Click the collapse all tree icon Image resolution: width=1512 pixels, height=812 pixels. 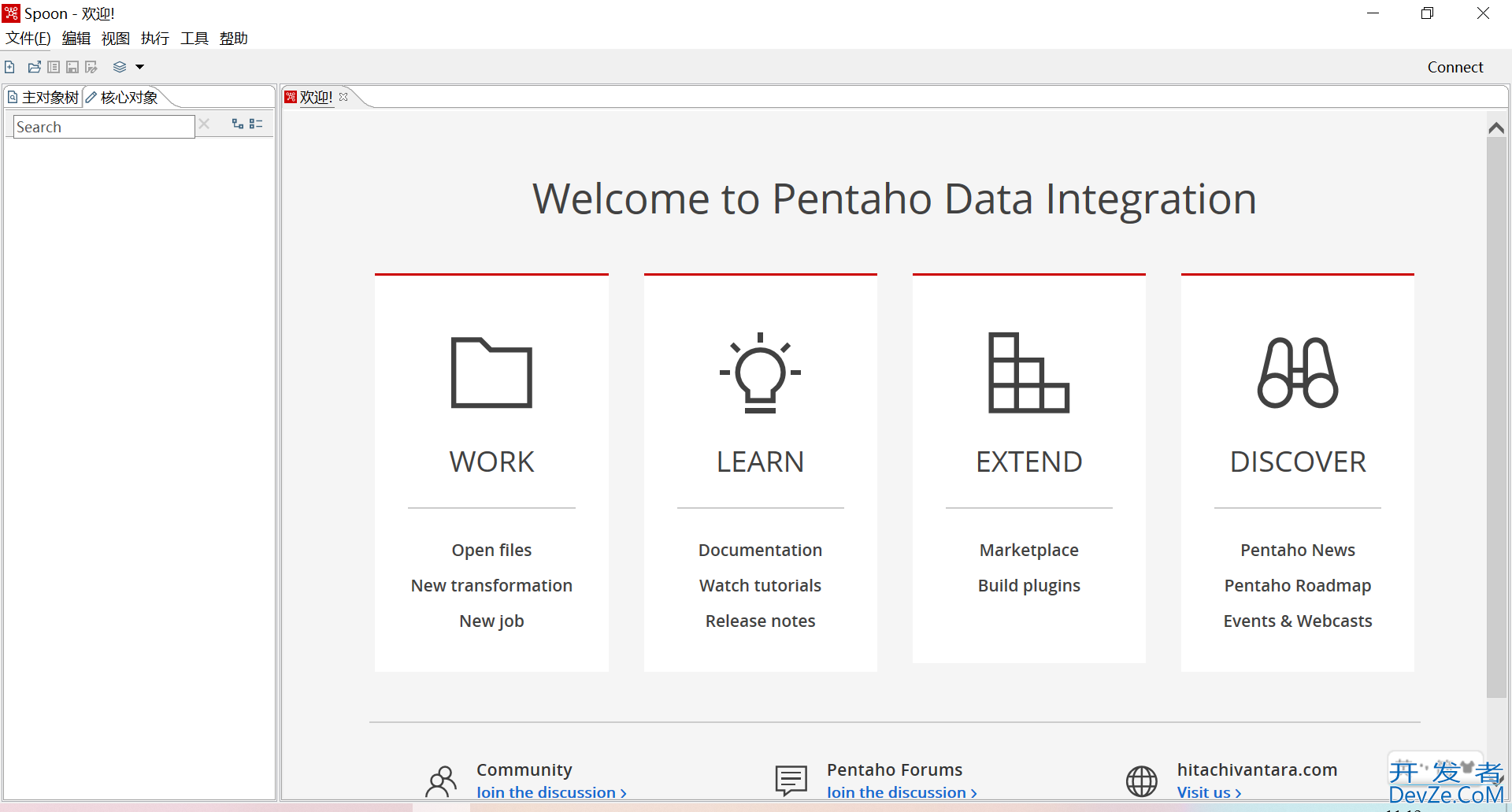coord(256,124)
